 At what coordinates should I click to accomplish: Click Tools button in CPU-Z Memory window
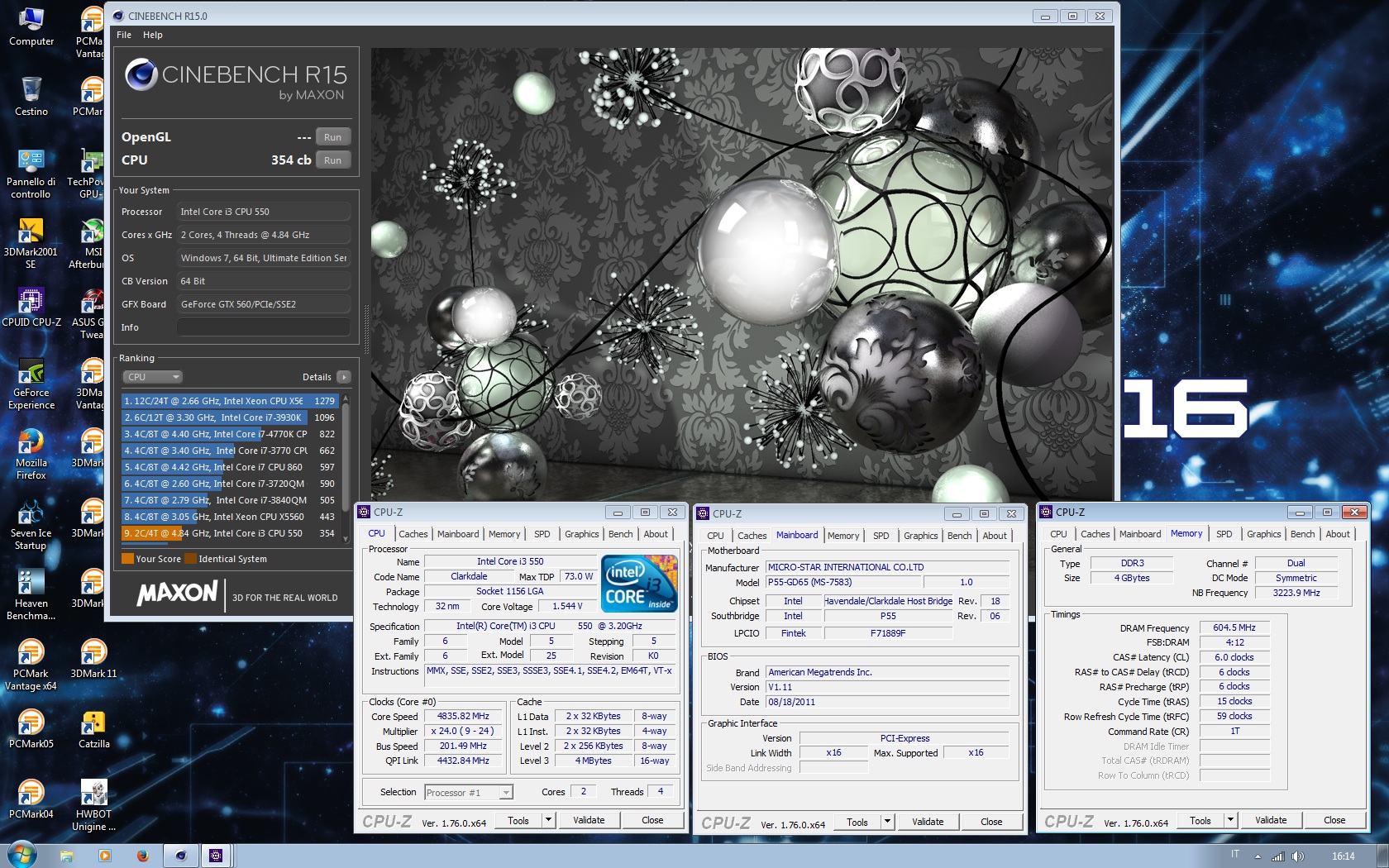click(x=1200, y=820)
